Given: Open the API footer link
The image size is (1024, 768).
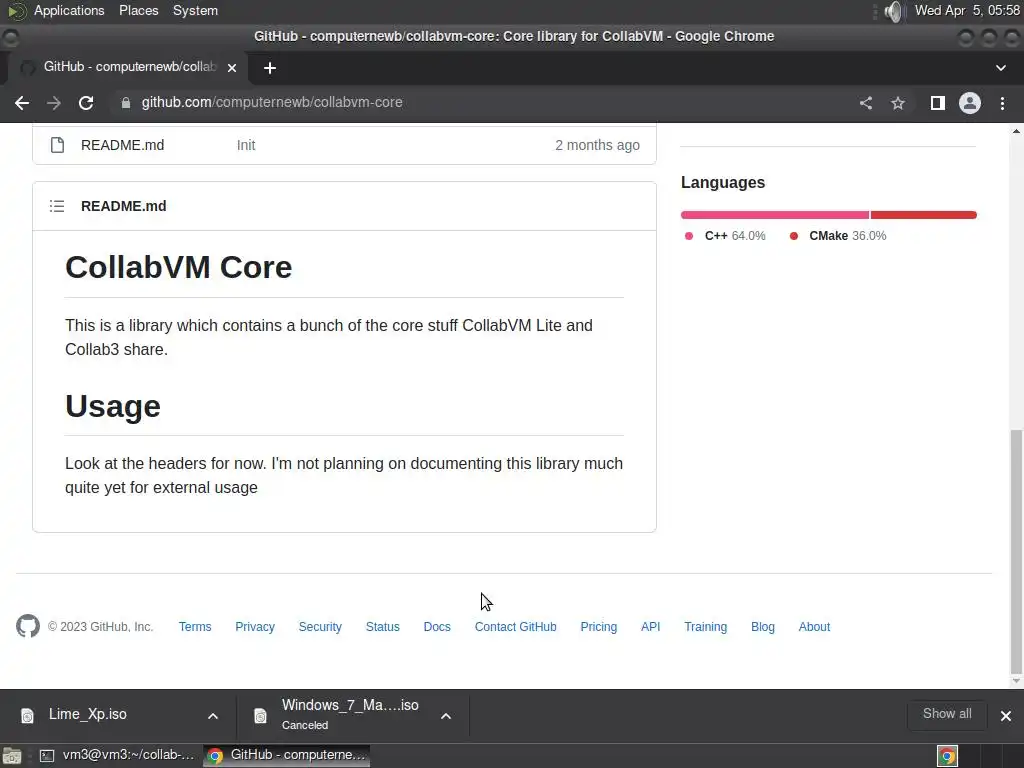Looking at the screenshot, I should point(650,626).
